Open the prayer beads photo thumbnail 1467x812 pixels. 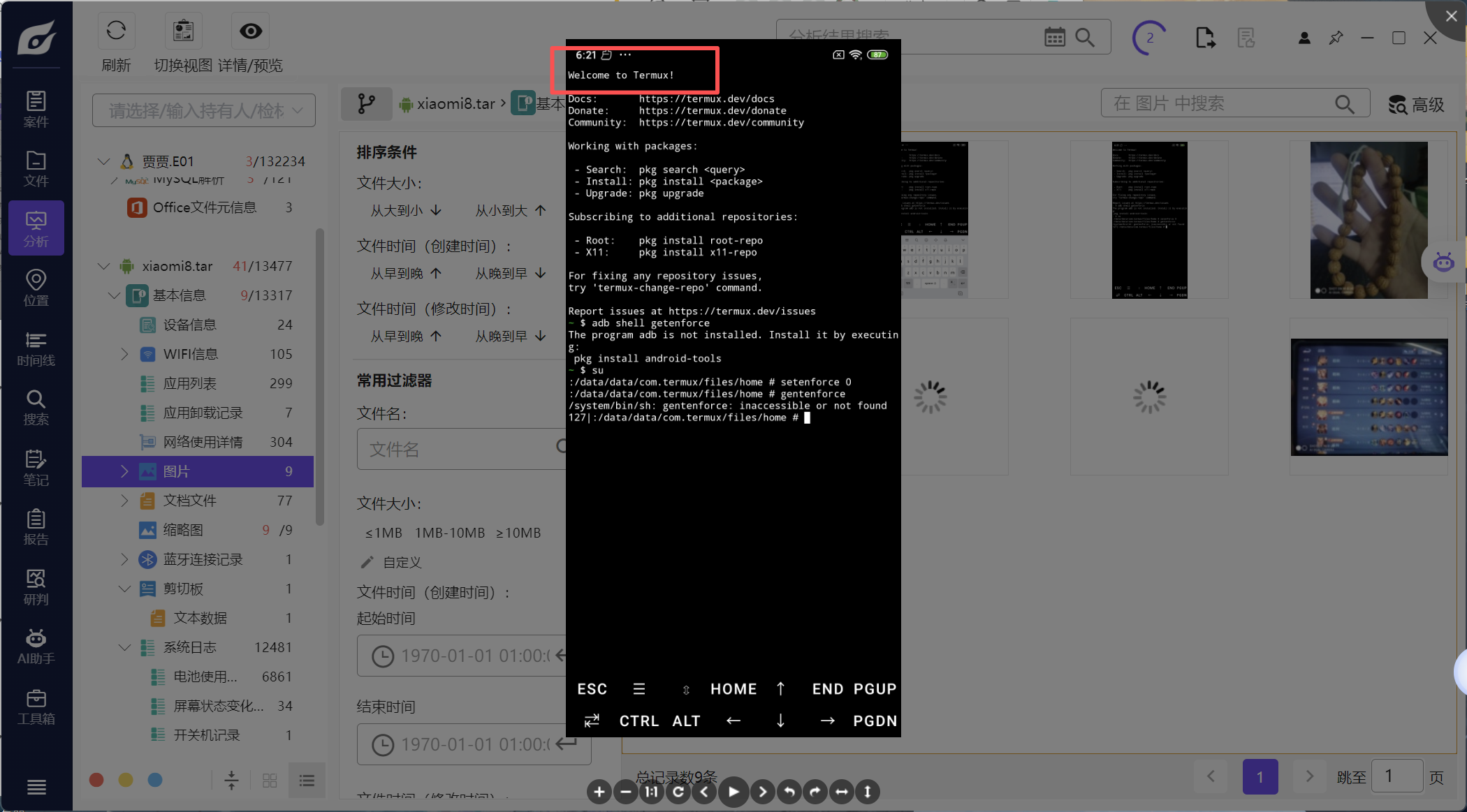pyautogui.click(x=1369, y=220)
